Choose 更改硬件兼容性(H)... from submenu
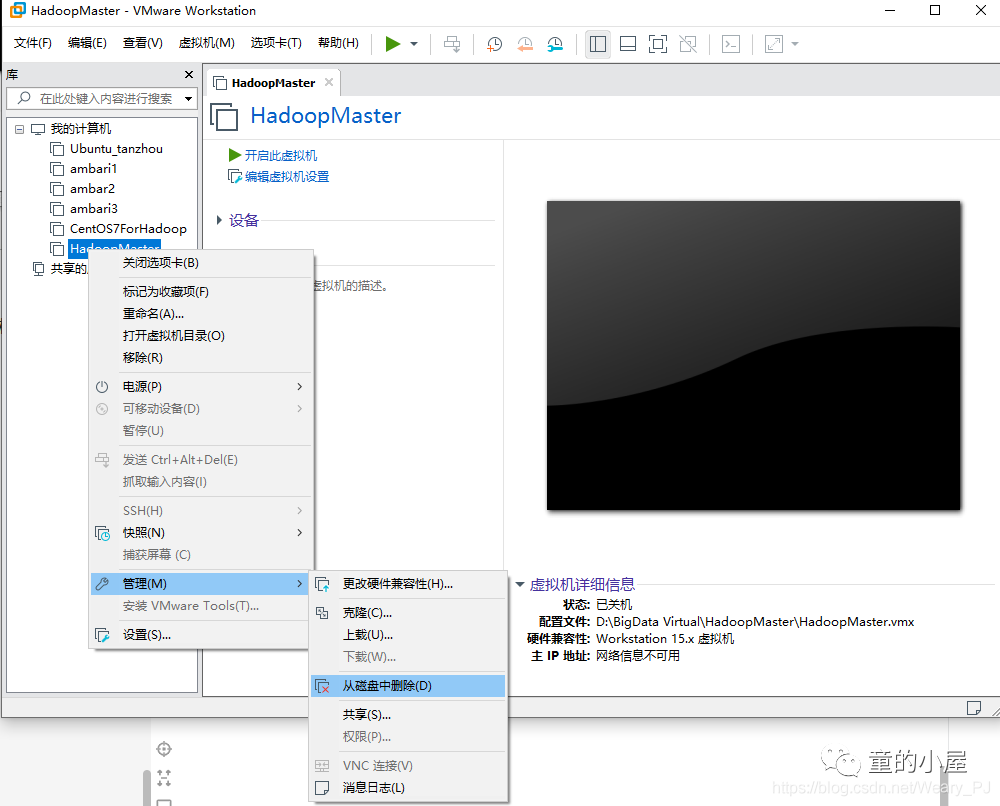The image size is (1000, 806). (408, 583)
